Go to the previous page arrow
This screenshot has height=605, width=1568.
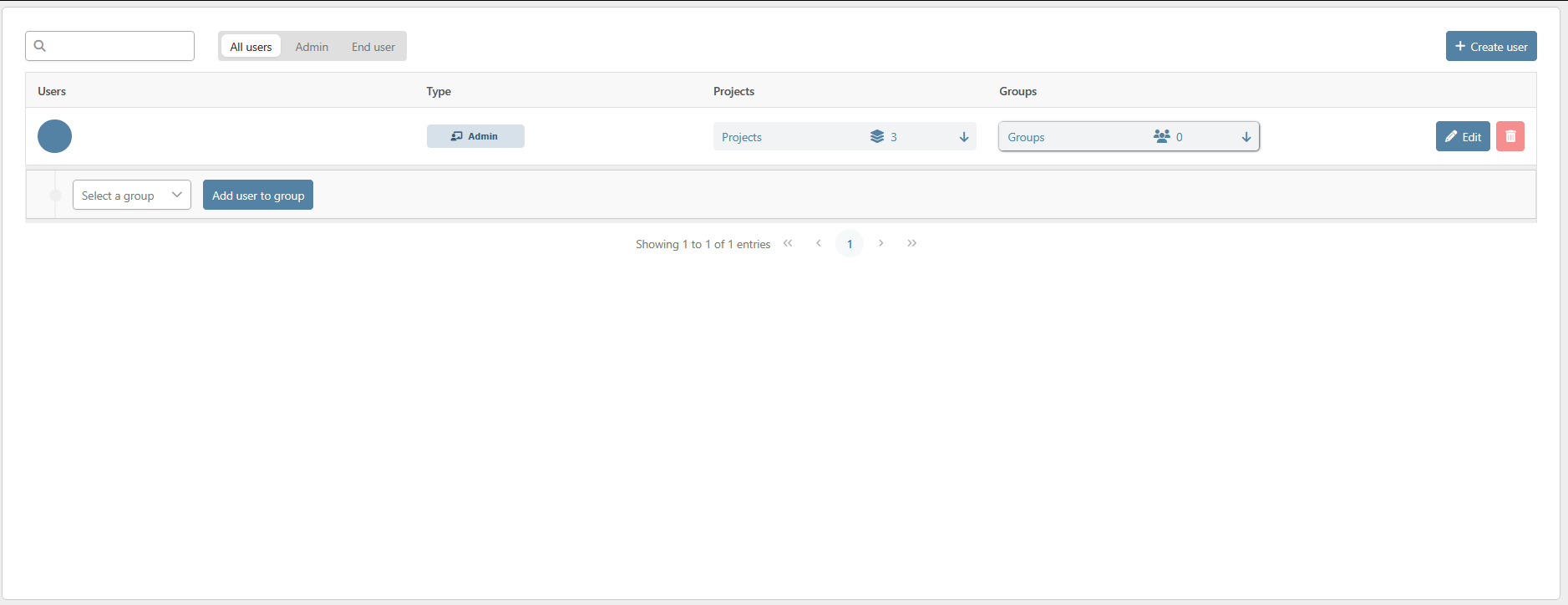click(819, 243)
